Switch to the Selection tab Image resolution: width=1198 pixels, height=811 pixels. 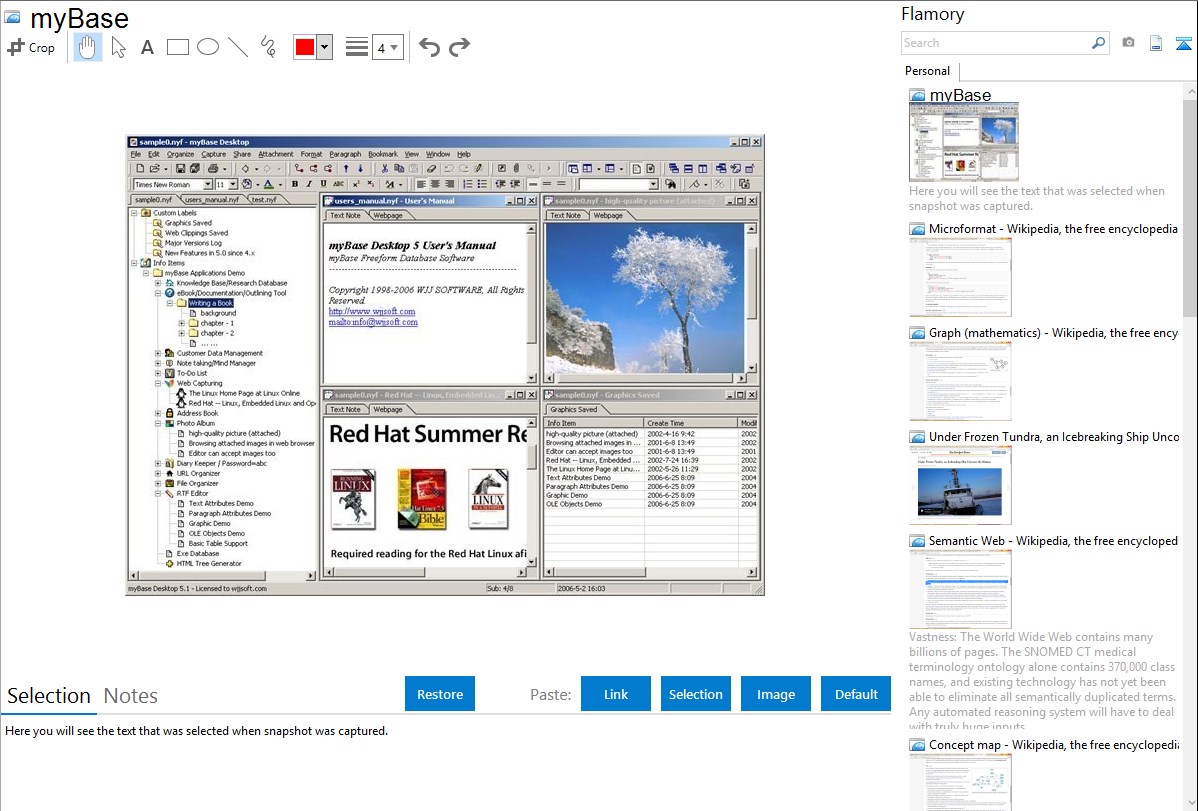pyautogui.click(x=49, y=696)
